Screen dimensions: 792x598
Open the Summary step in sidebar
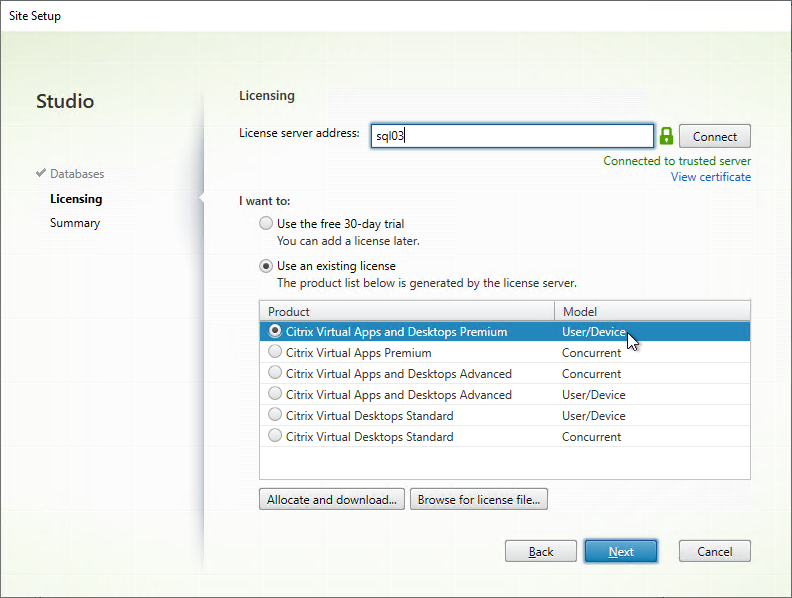(x=75, y=223)
